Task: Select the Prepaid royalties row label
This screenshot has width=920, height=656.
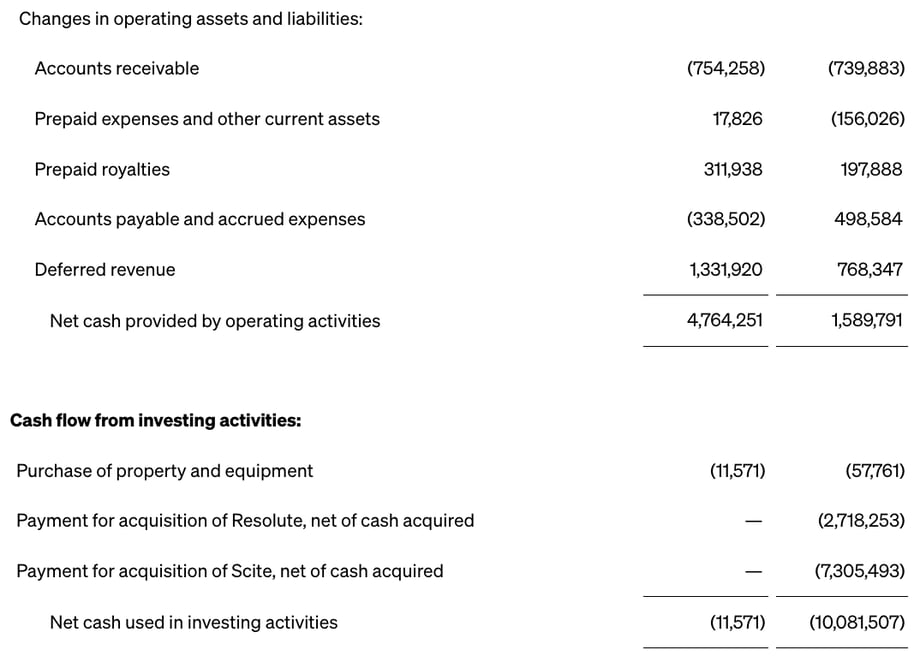Action: [x=102, y=169]
